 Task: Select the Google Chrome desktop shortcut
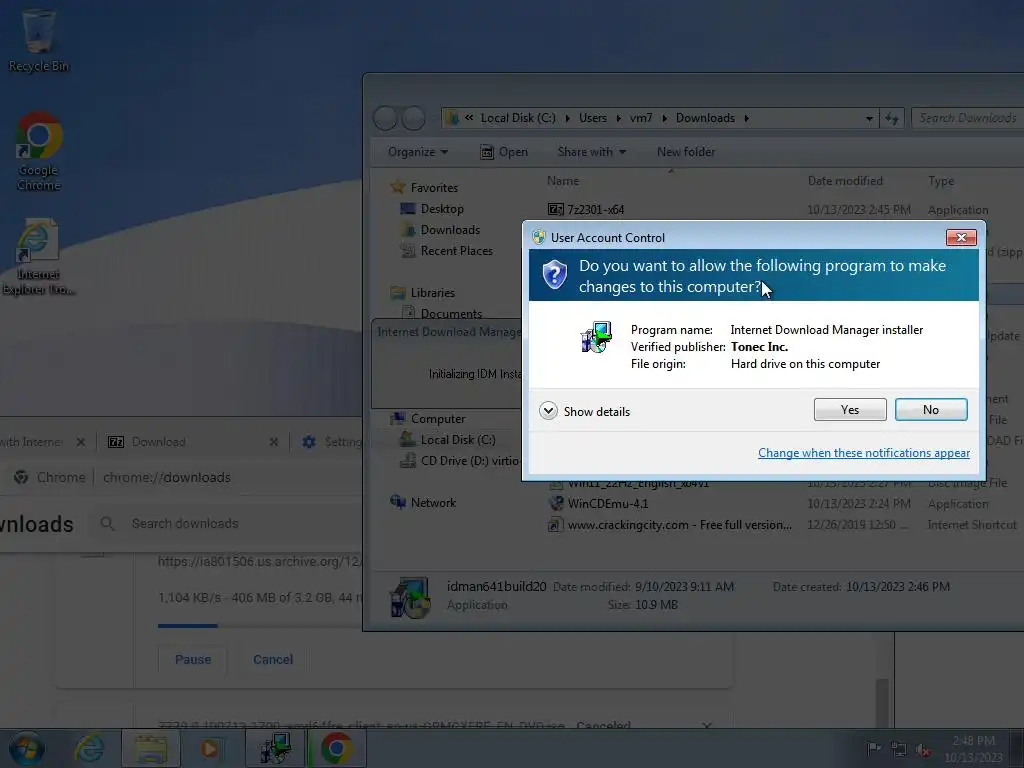[39, 152]
